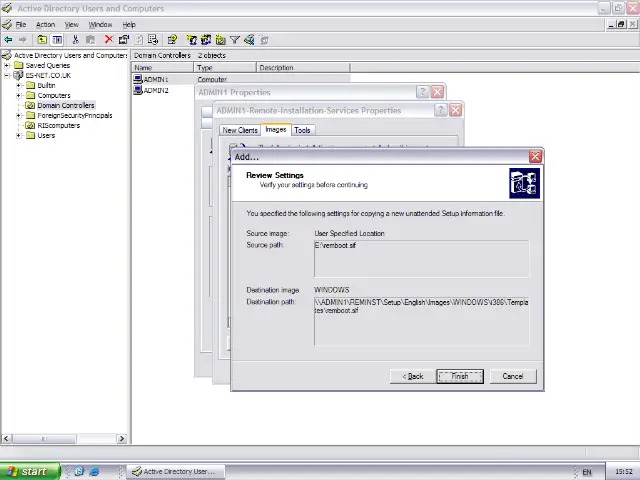Click the Help toolbar icon
The width and height of the screenshot is (640, 480).
pyautogui.click(x=172, y=40)
